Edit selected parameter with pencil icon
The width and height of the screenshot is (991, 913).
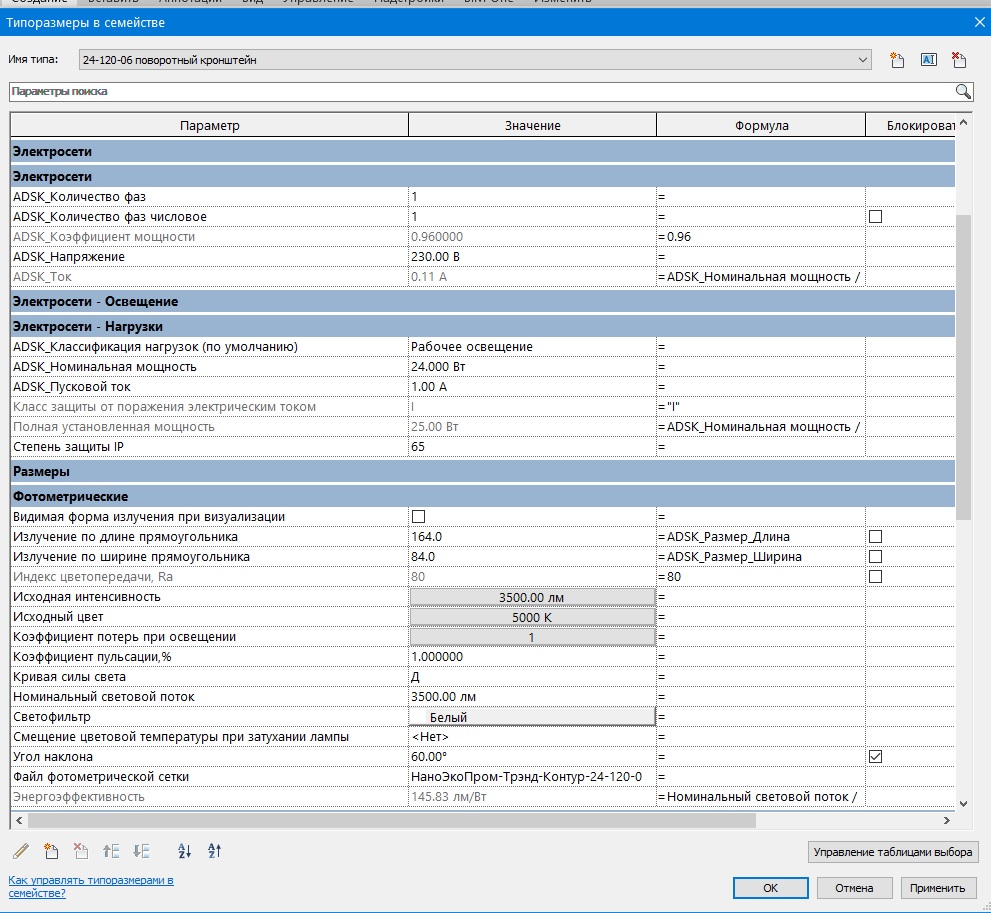[21, 851]
